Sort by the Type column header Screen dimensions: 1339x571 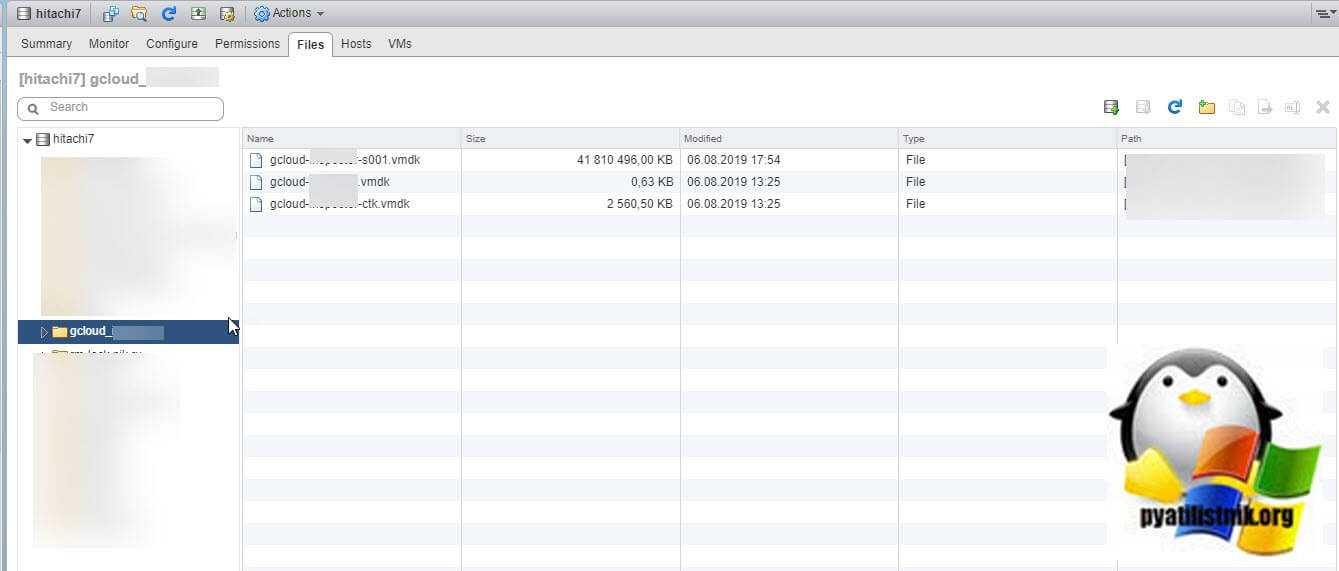click(1008, 138)
